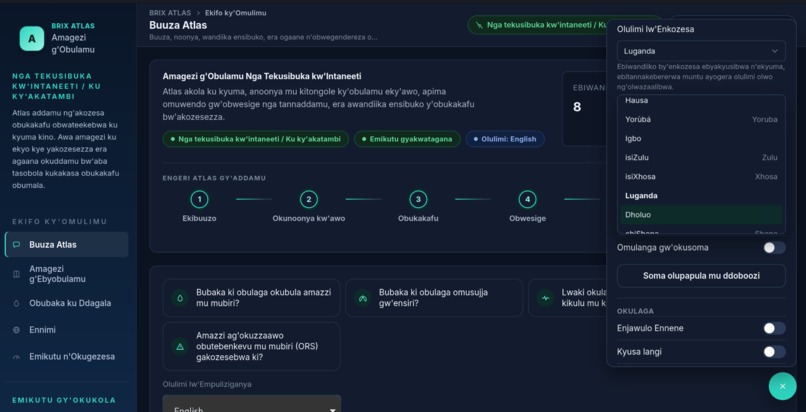Click Bubaka ki obulaga okubula amazzi question
The height and width of the screenshot is (412, 806).
point(251,297)
